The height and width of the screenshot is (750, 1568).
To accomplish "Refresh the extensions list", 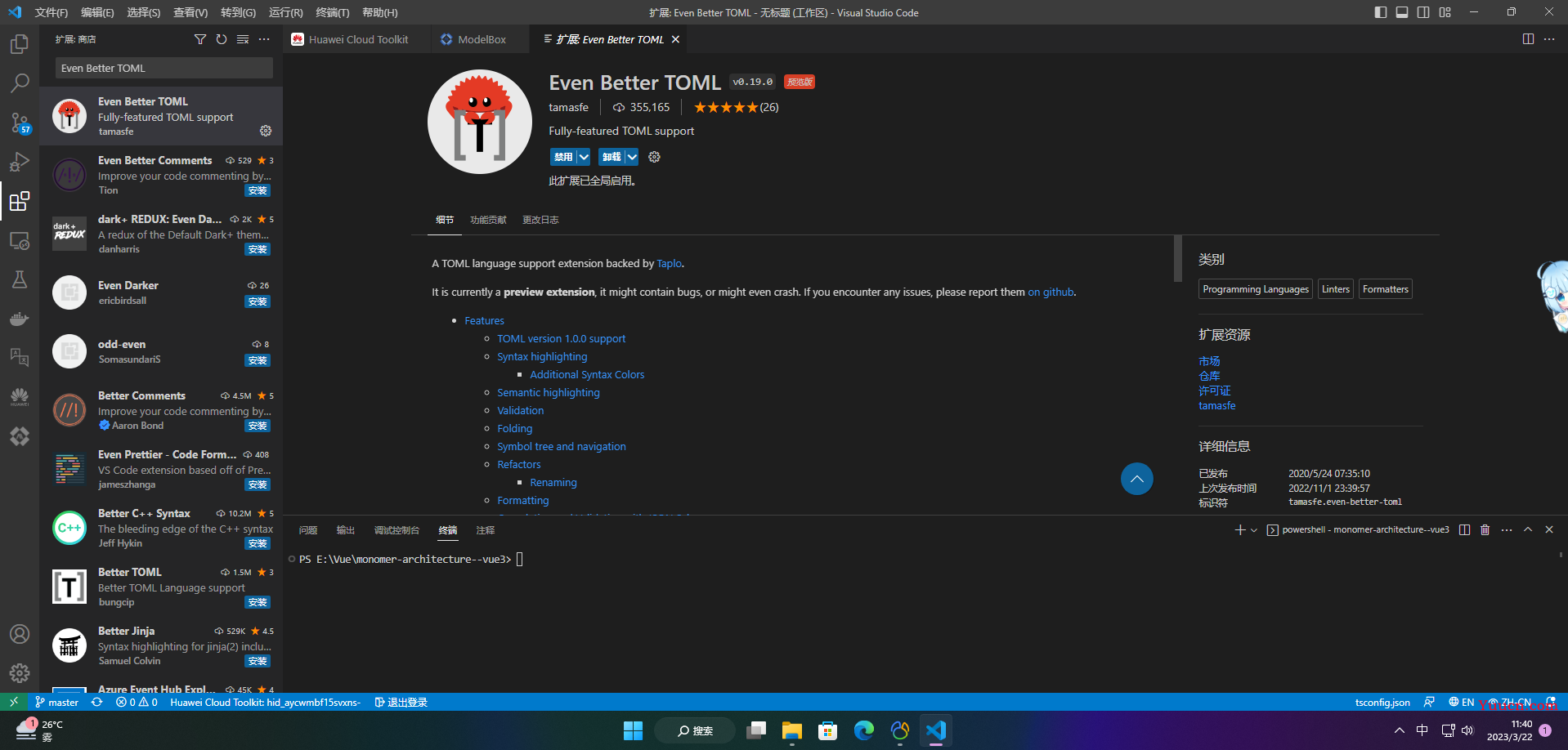I will click(x=222, y=39).
